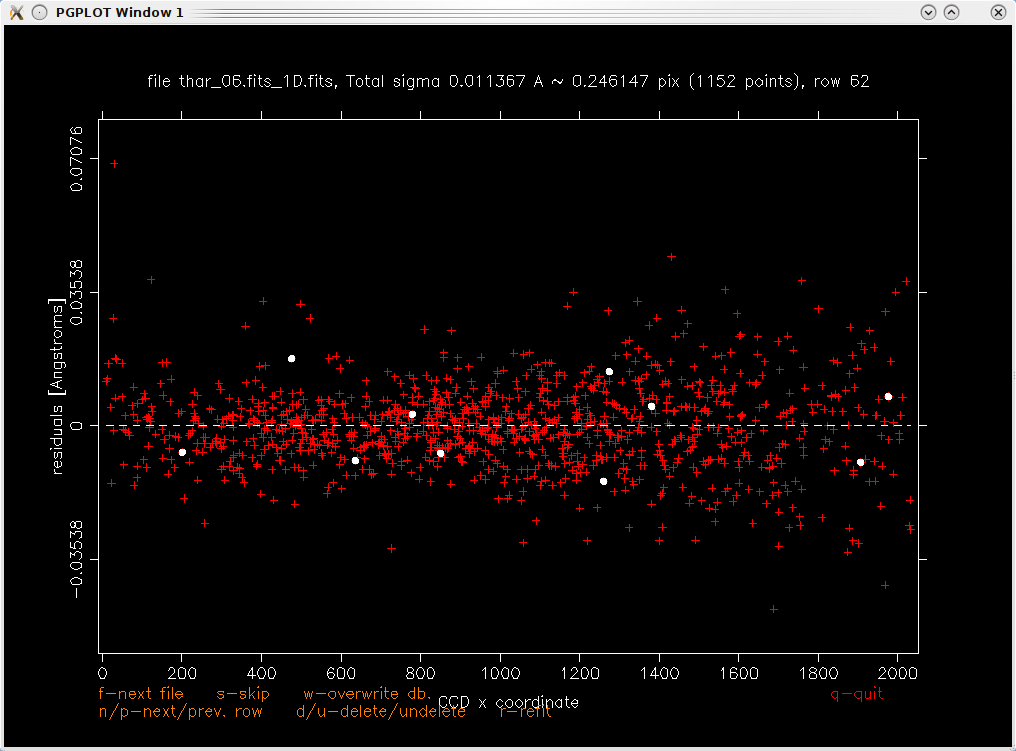Screen dimensions: 1016x751
Task: Click the 'r-refit' command text
Action: (x=525, y=711)
